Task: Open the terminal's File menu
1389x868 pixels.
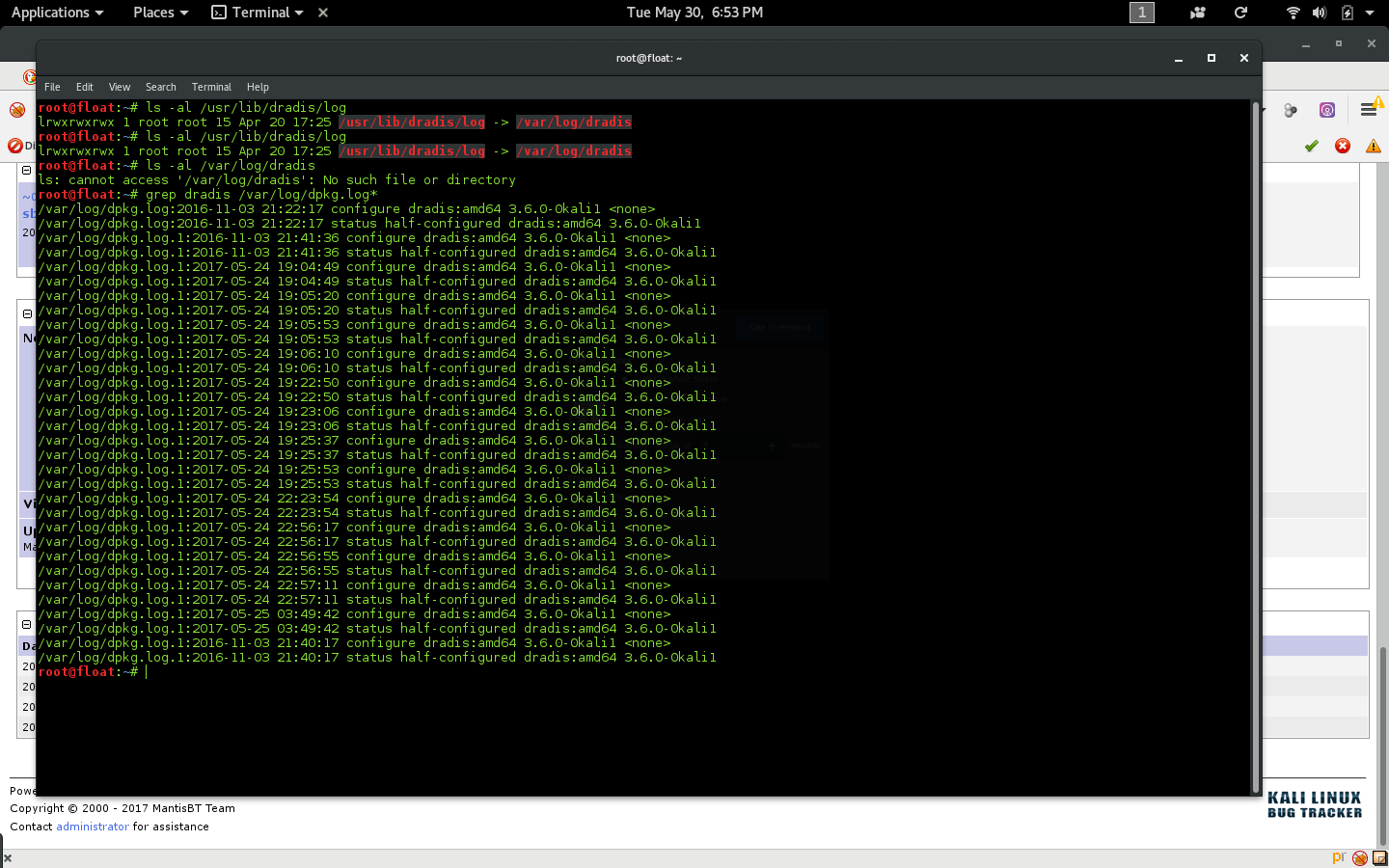Action: 52,87
